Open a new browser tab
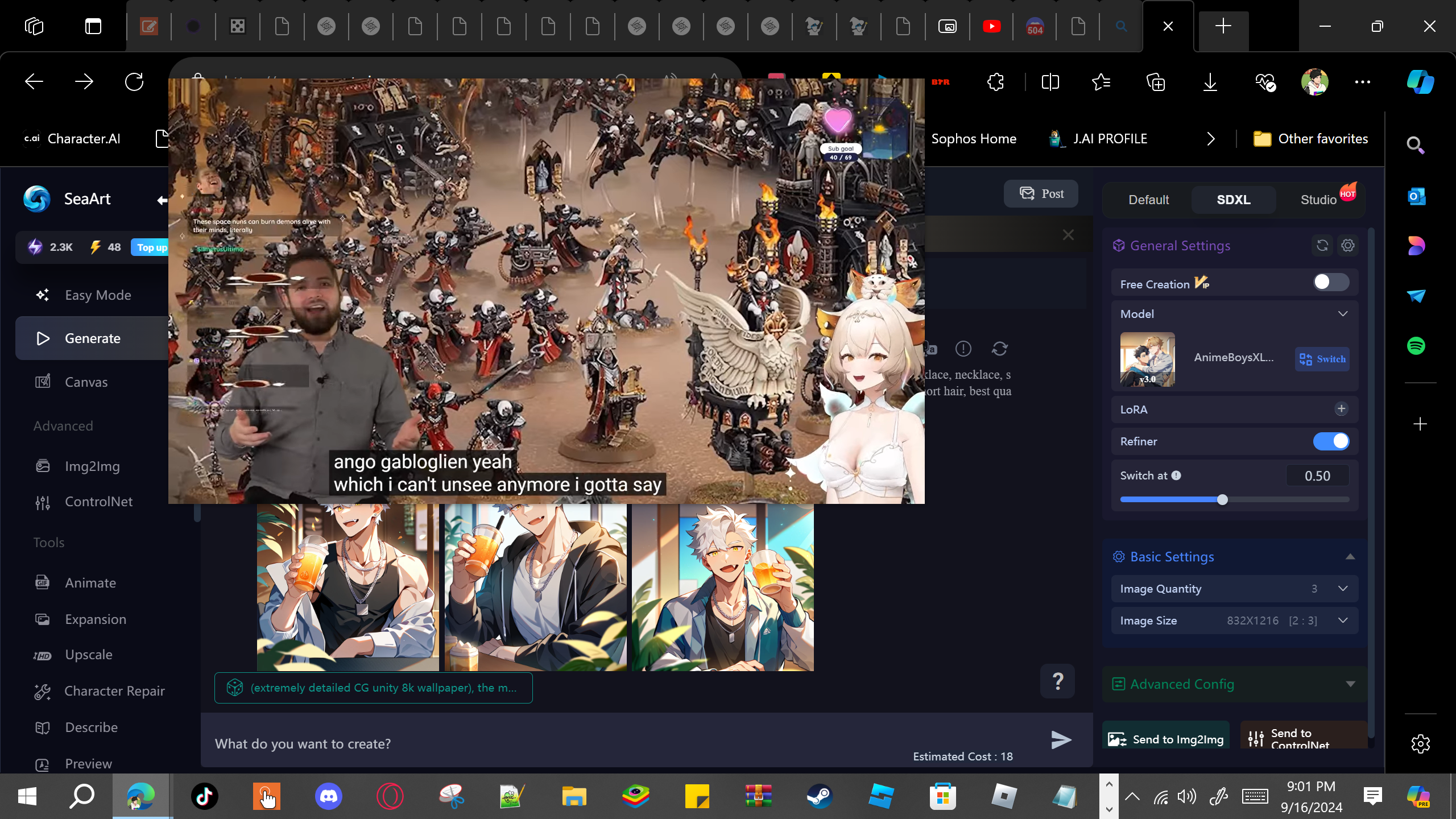The width and height of the screenshot is (1456, 819). 1223,26
